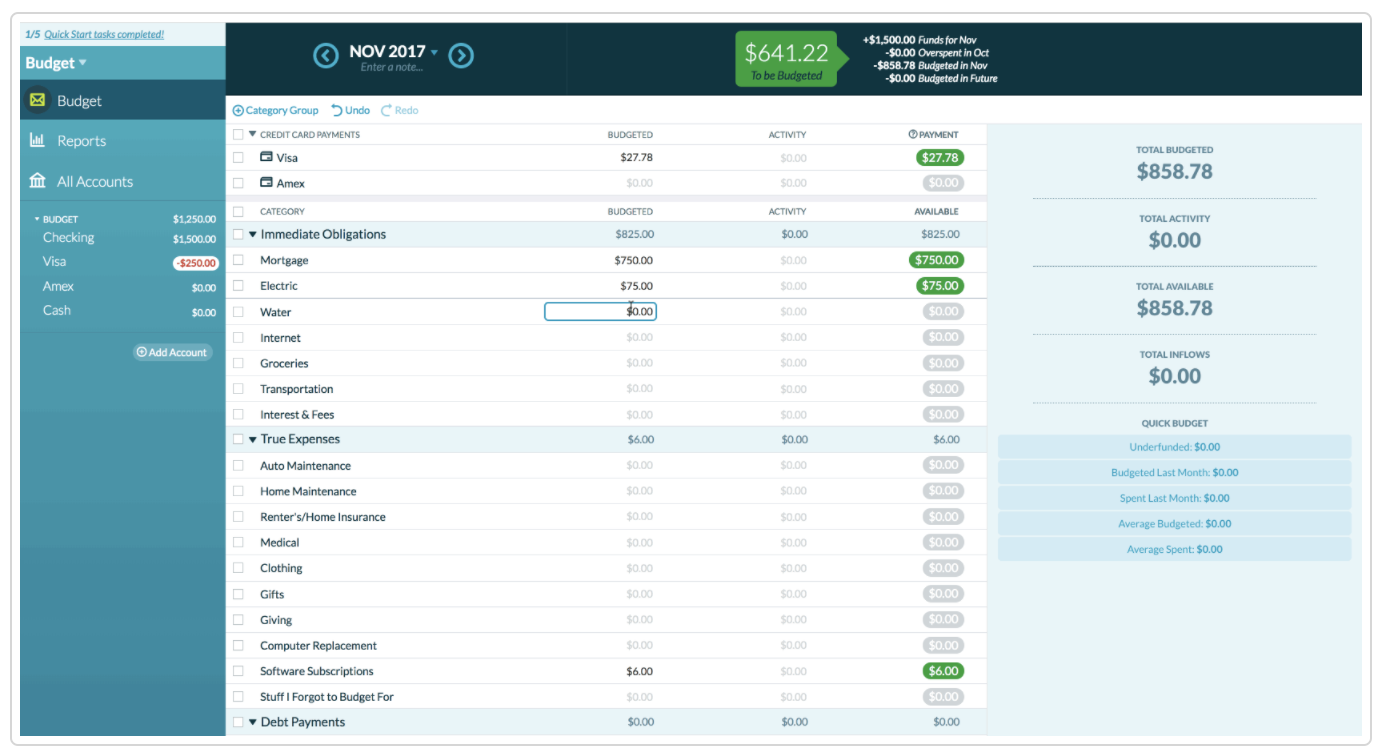Click the Enter a note field
This screenshot has height=754, width=1380.
[392, 68]
